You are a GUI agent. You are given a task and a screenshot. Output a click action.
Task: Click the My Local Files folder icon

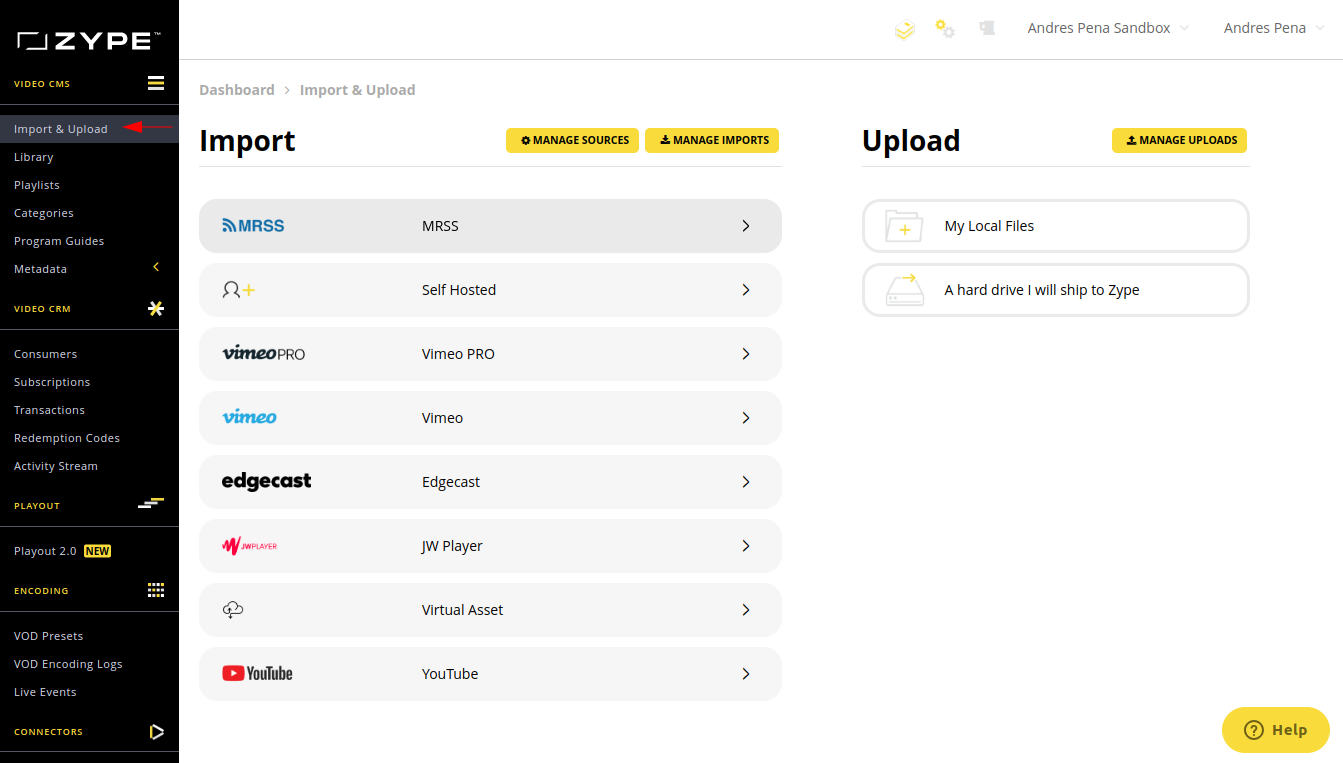(904, 226)
